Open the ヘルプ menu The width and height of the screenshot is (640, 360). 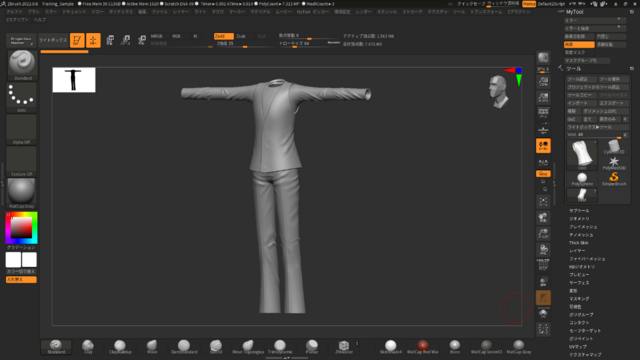point(40,20)
